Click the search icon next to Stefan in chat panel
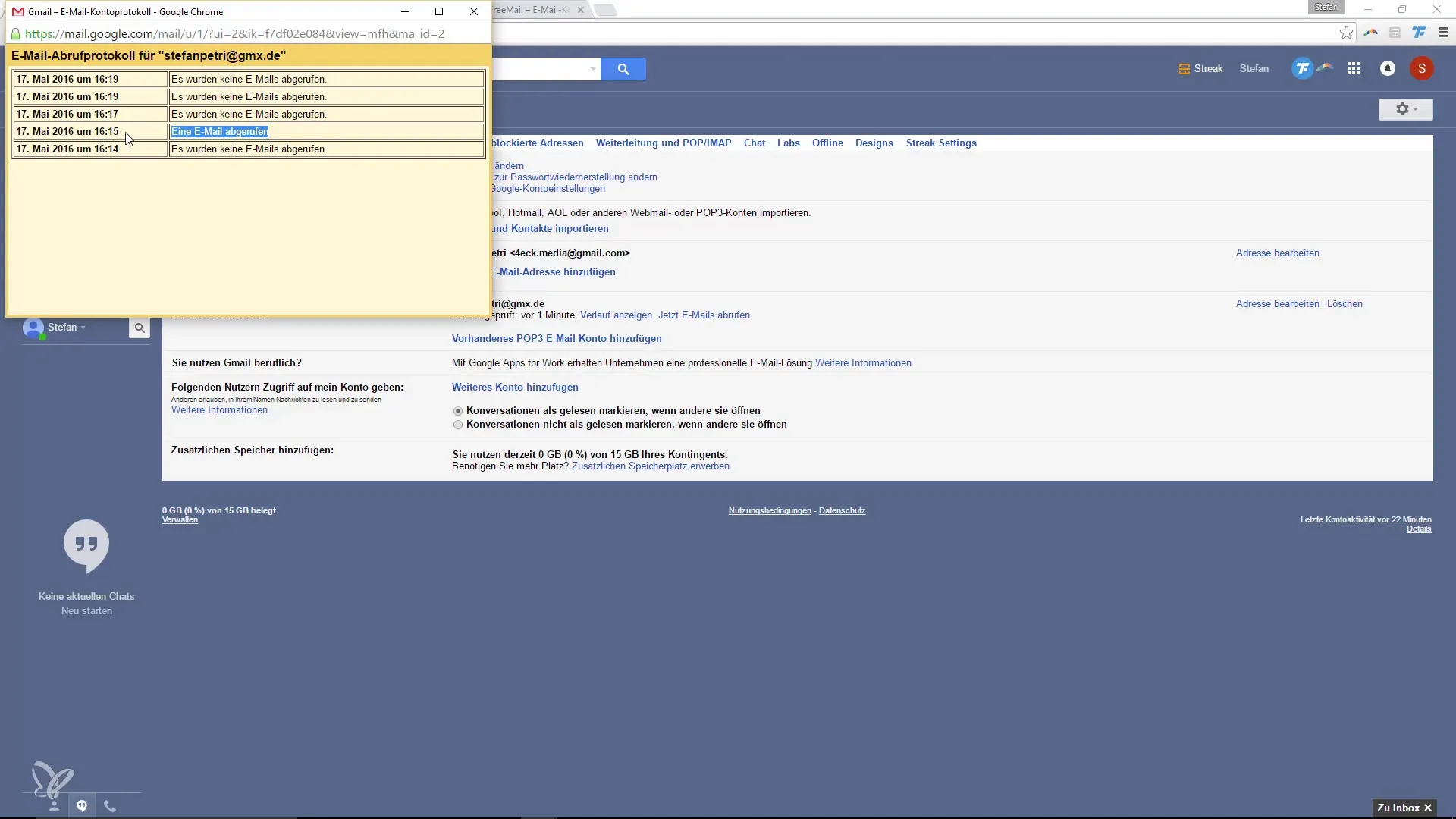1456x819 pixels. point(140,328)
